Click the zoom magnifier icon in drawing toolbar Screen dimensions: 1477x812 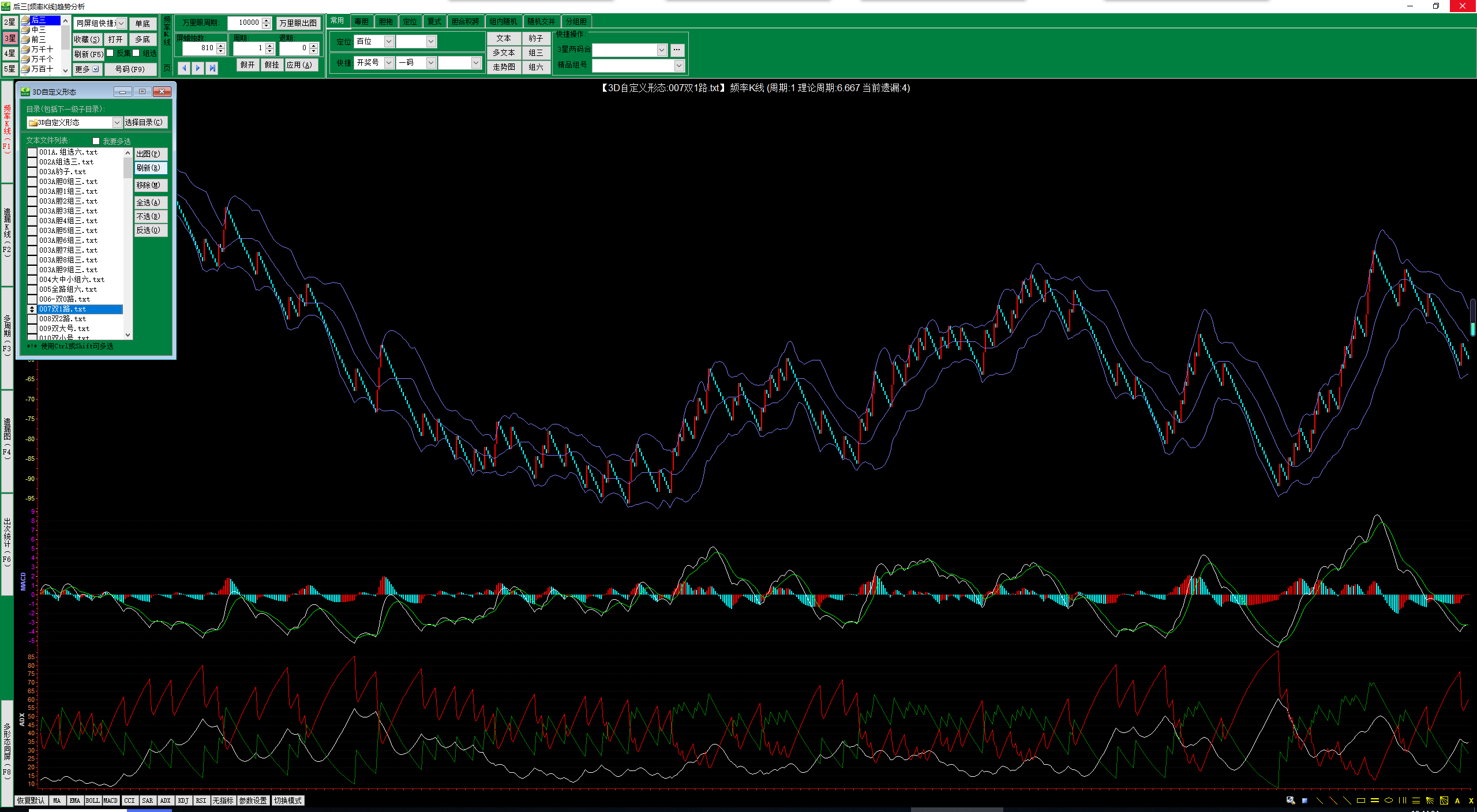tap(1291, 800)
